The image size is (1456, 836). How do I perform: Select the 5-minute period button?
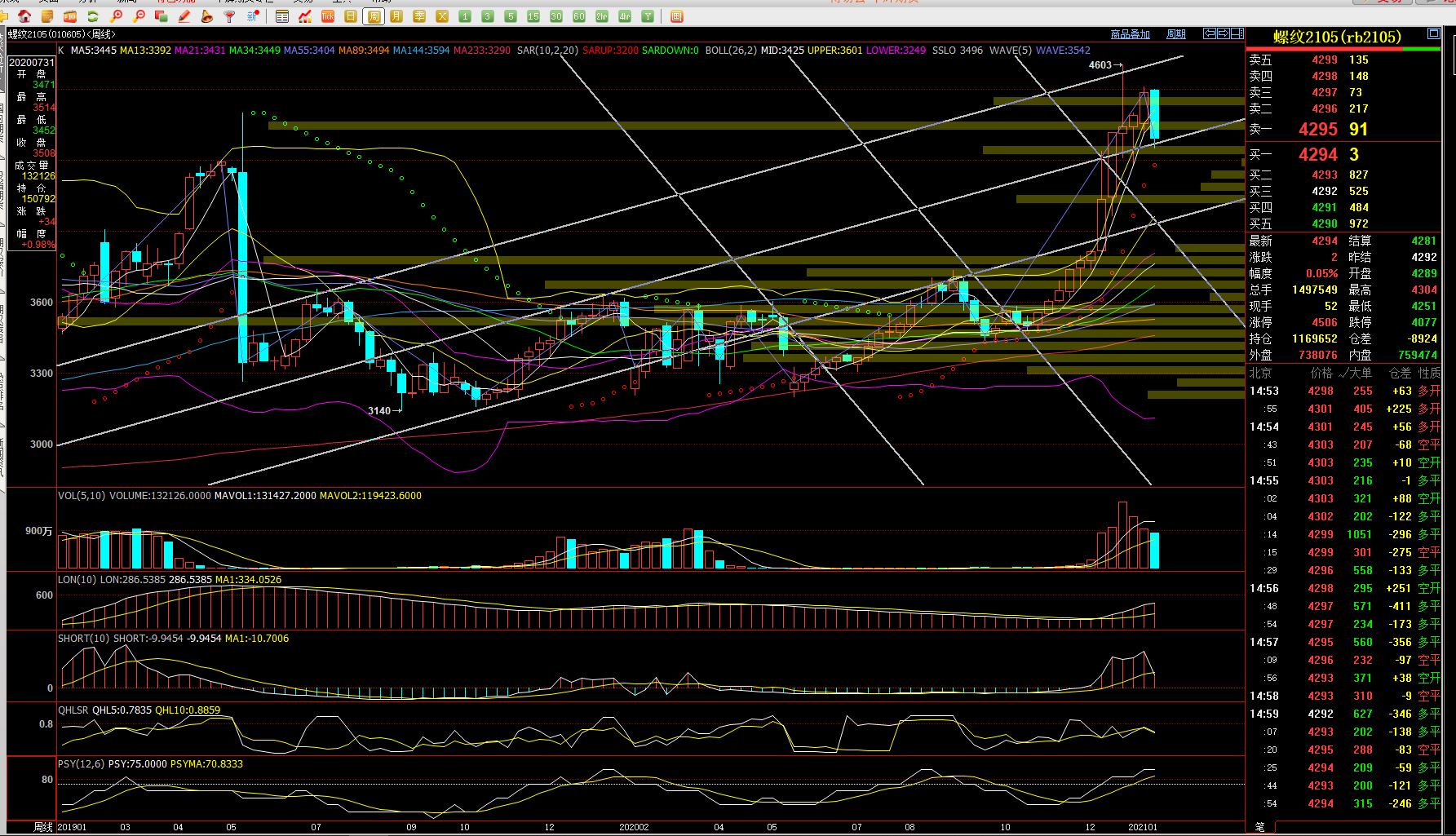point(511,16)
